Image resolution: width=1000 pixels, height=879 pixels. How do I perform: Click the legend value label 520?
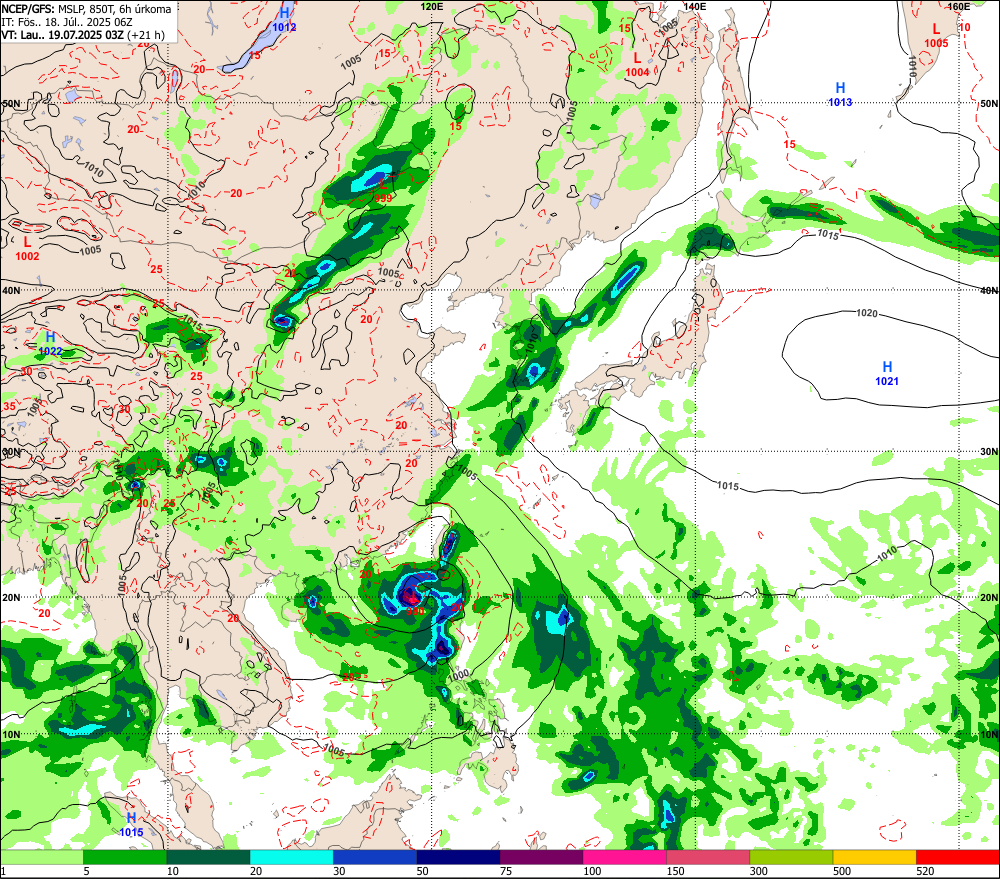[x=925, y=871]
